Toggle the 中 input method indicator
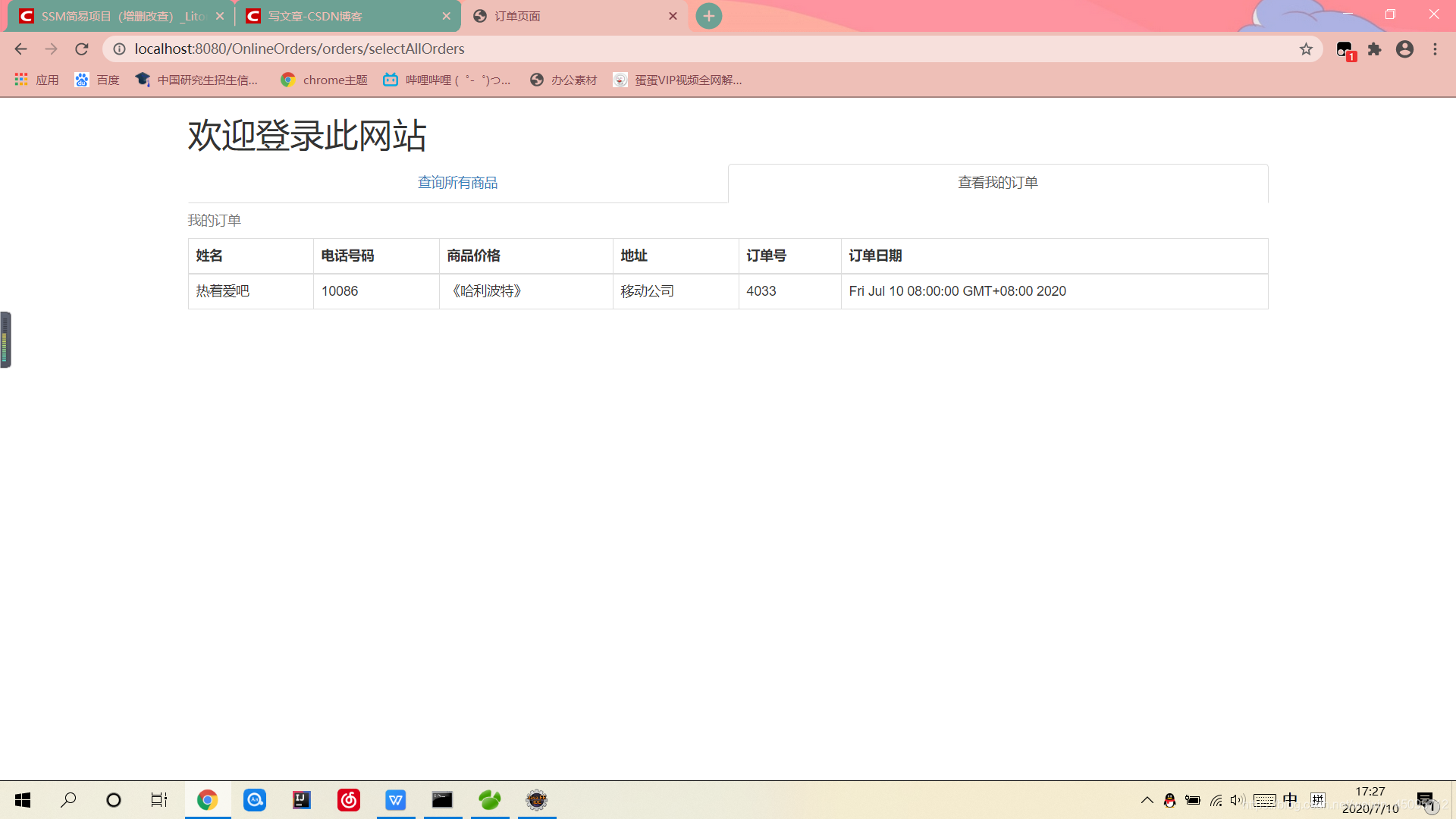The width and height of the screenshot is (1456, 819). pos(1290,800)
